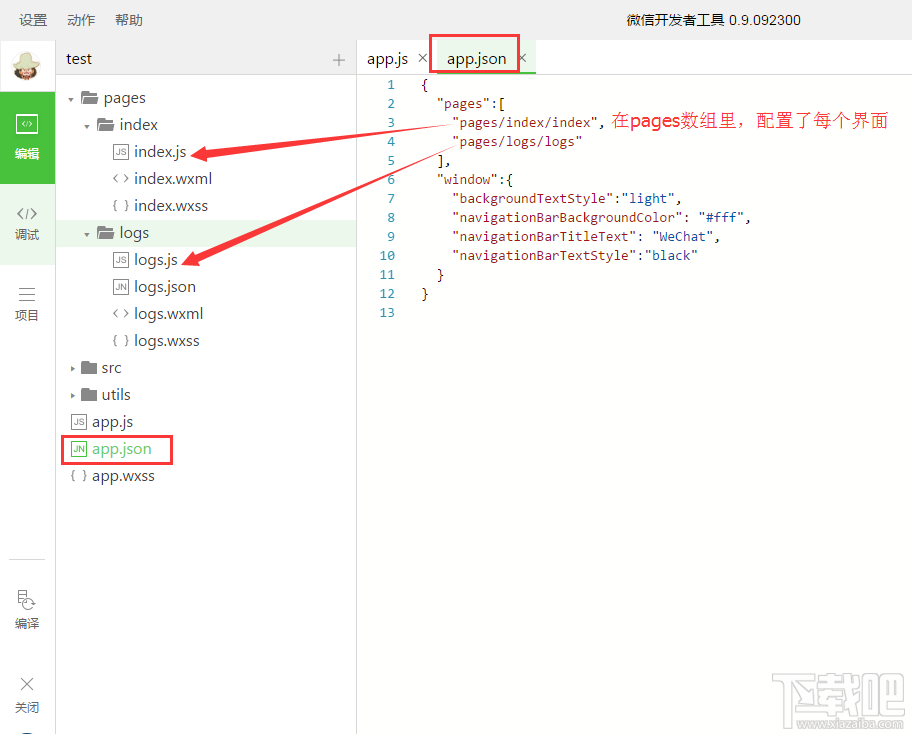Open index.wxss file
Viewport: 912px width, 734px height.
pyautogui.click(x=170, y=205)
